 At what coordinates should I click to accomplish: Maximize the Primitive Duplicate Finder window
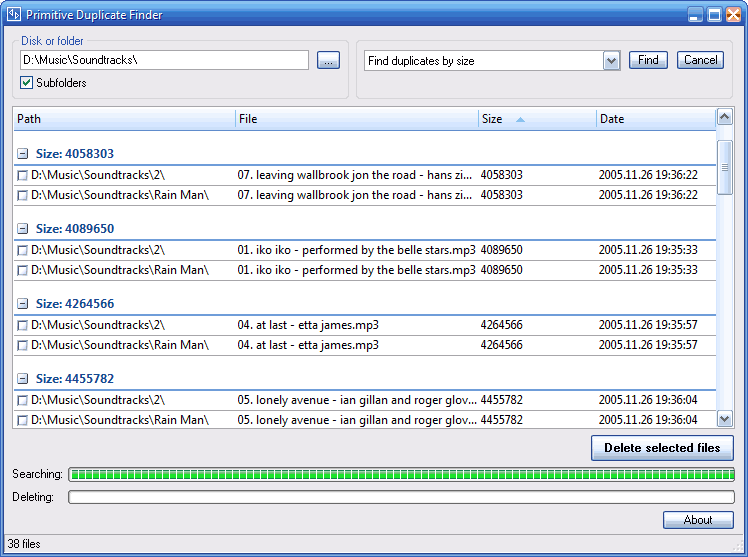coord(714,14)
